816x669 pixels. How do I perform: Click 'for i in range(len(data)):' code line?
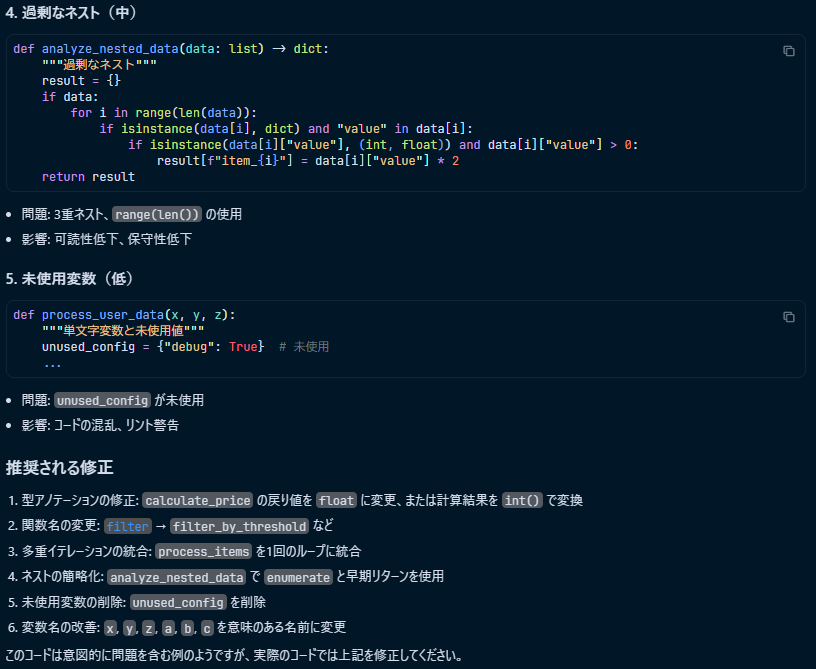[164, 113]
